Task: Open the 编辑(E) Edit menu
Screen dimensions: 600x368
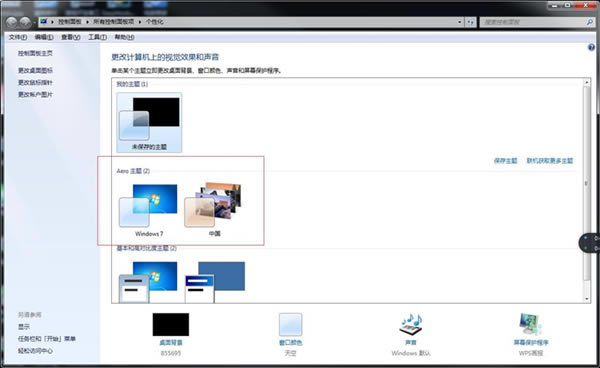Action: (x=44, y=37)
